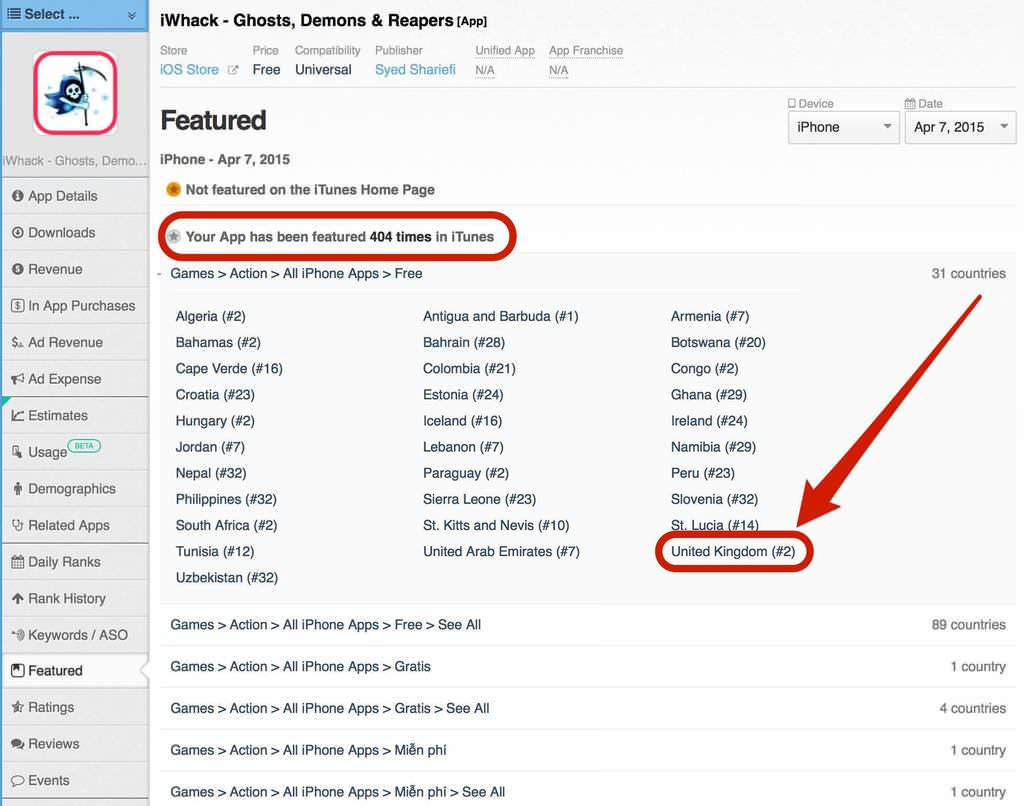Click the Related Apps icon

click(18, 525)
